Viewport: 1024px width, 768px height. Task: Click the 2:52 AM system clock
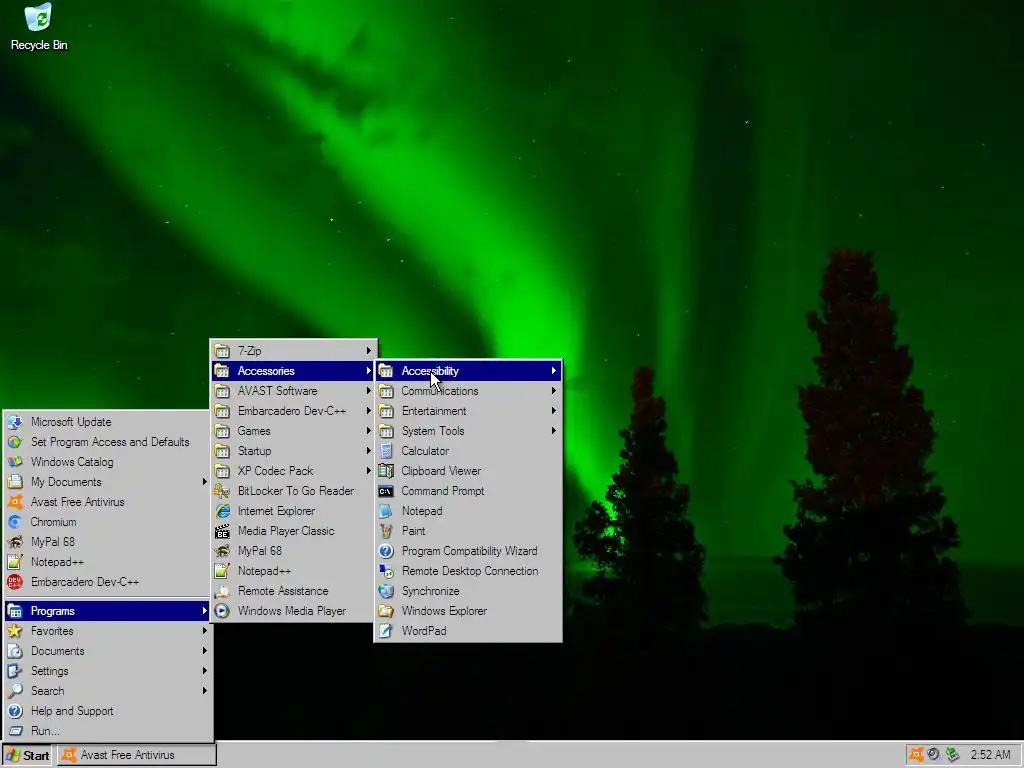[x=990, y=755]
